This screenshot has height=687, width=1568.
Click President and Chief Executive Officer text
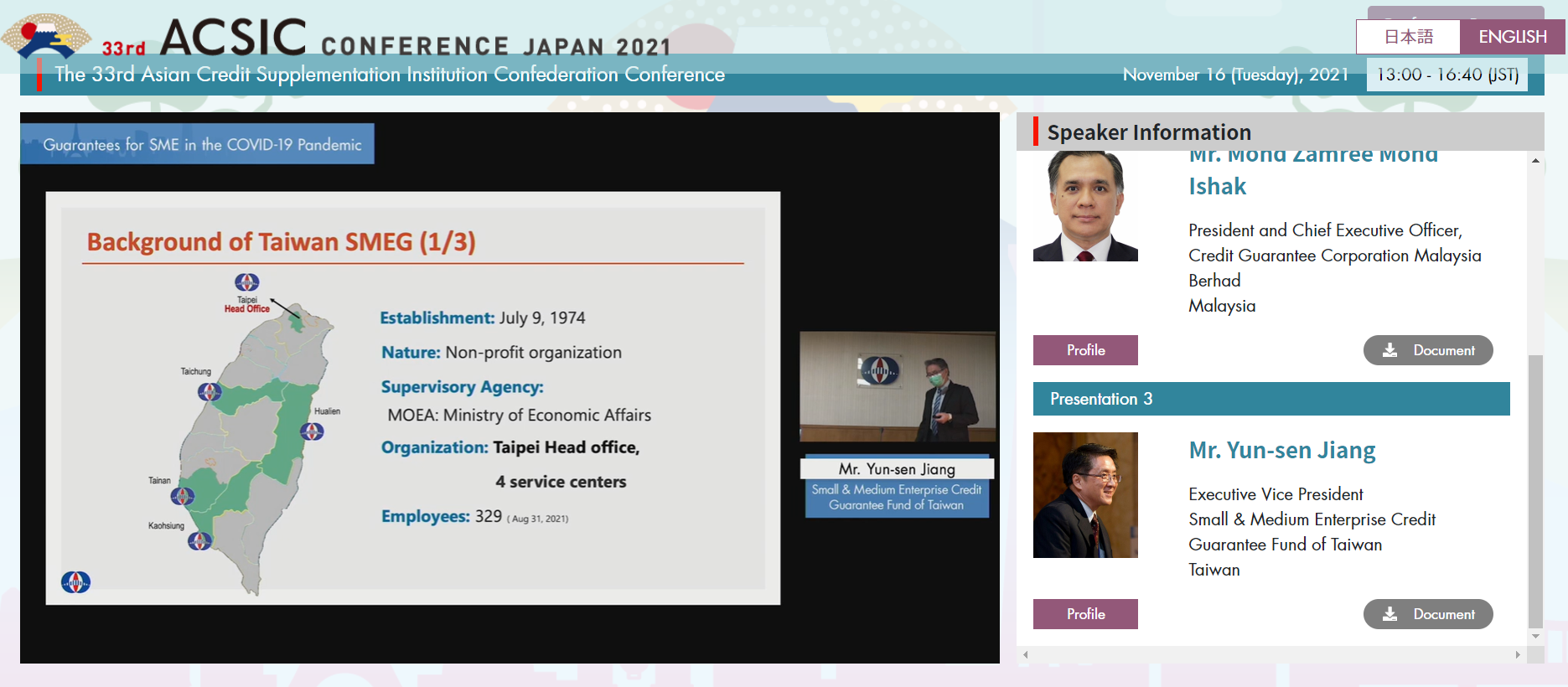coord(1325,230)
